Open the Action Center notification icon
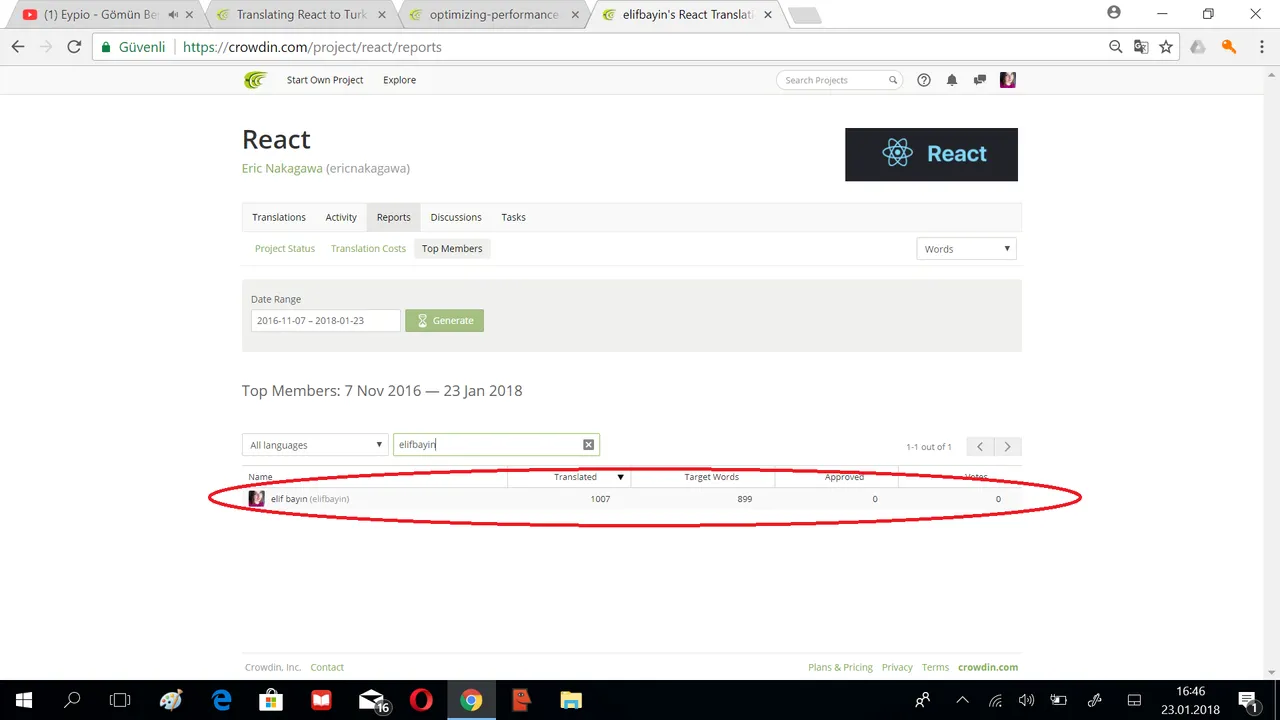 [x=1247, y=700]
